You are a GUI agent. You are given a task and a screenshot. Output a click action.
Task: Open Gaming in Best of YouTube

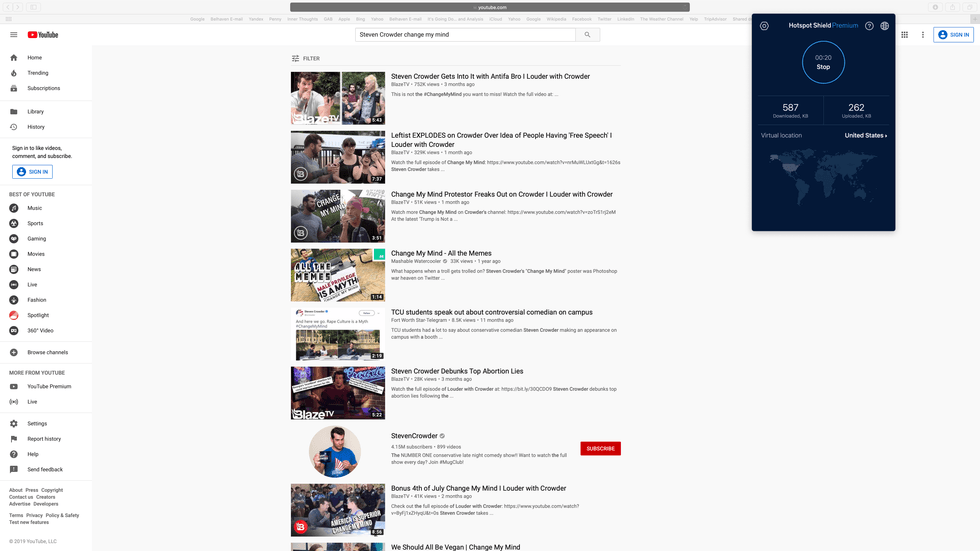pyautogui.click(x=36, y=239)
